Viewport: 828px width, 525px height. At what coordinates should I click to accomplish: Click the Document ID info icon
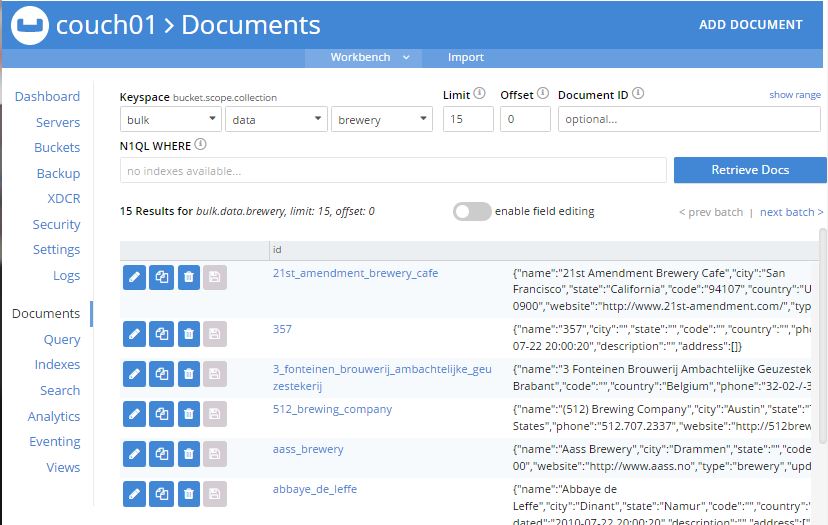pos(638,93)
